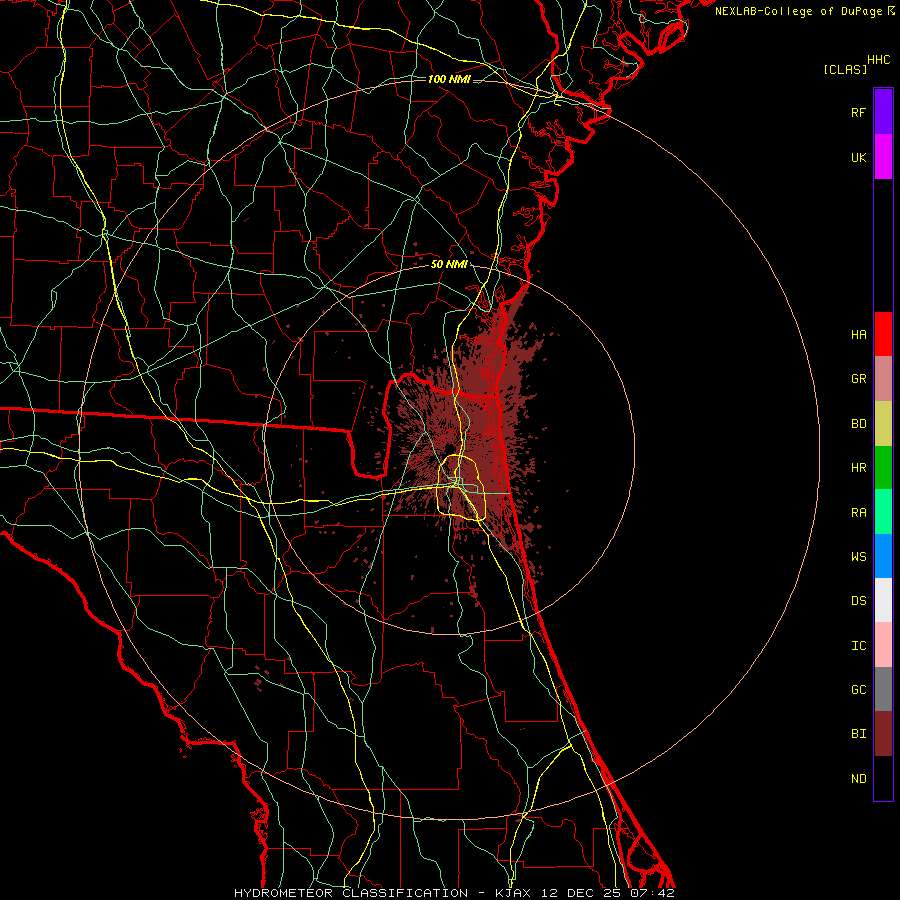Select the BD yellow legend block

[883, 424]
